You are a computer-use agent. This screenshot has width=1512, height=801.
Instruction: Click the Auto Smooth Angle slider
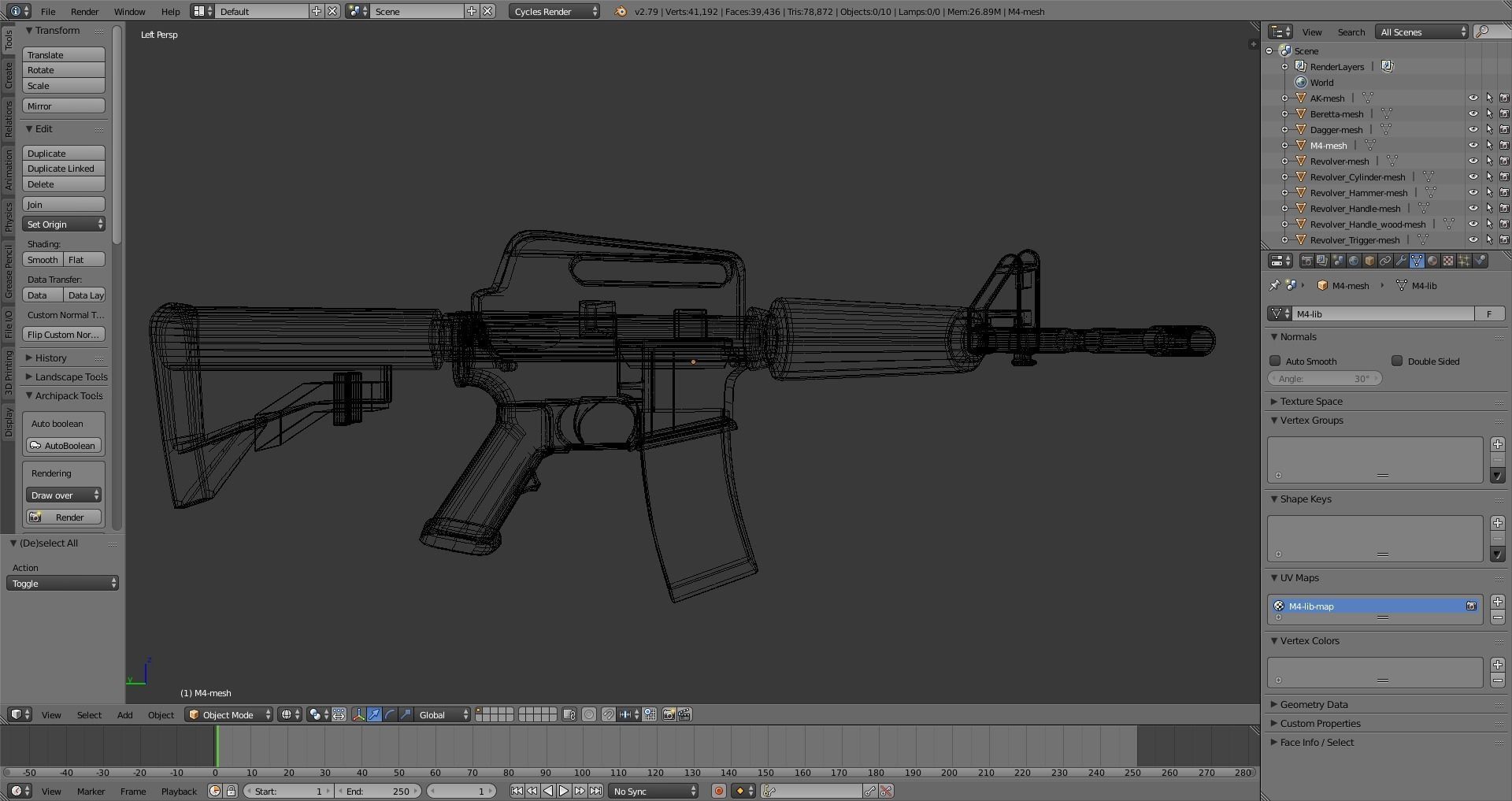coord(1325,379)
